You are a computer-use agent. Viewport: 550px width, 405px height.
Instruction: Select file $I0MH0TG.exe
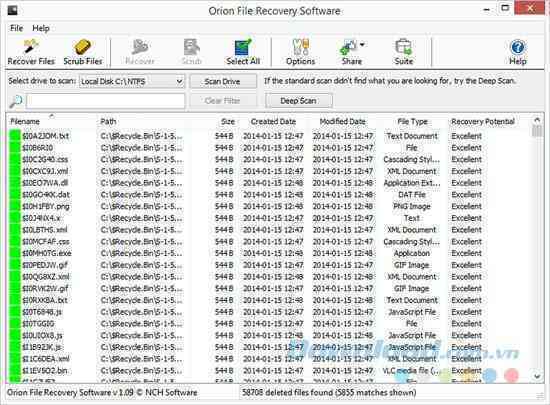47,253
